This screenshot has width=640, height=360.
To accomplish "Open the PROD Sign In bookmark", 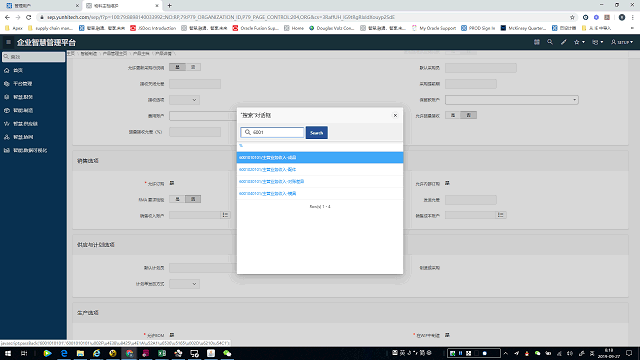I will tap(478, 28).
